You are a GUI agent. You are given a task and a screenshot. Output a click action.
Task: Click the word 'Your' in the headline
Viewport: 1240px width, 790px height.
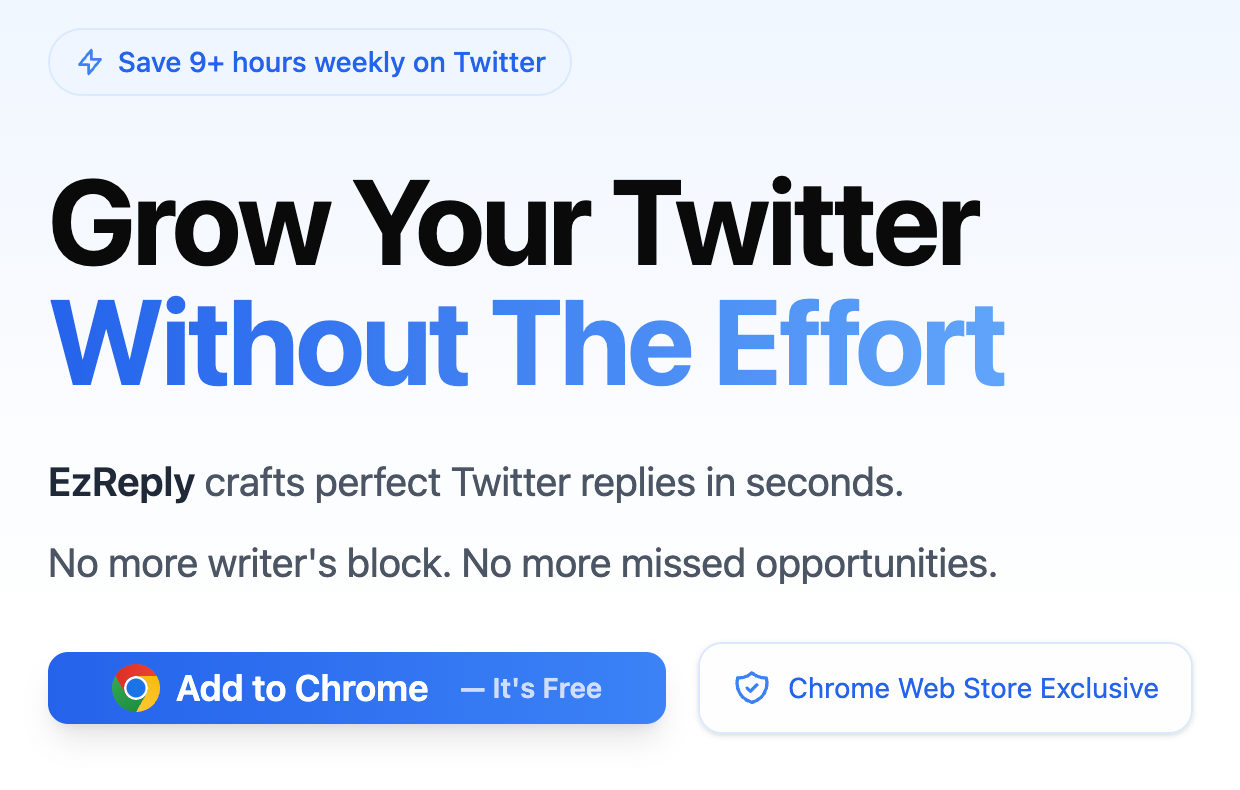[467, 225]
